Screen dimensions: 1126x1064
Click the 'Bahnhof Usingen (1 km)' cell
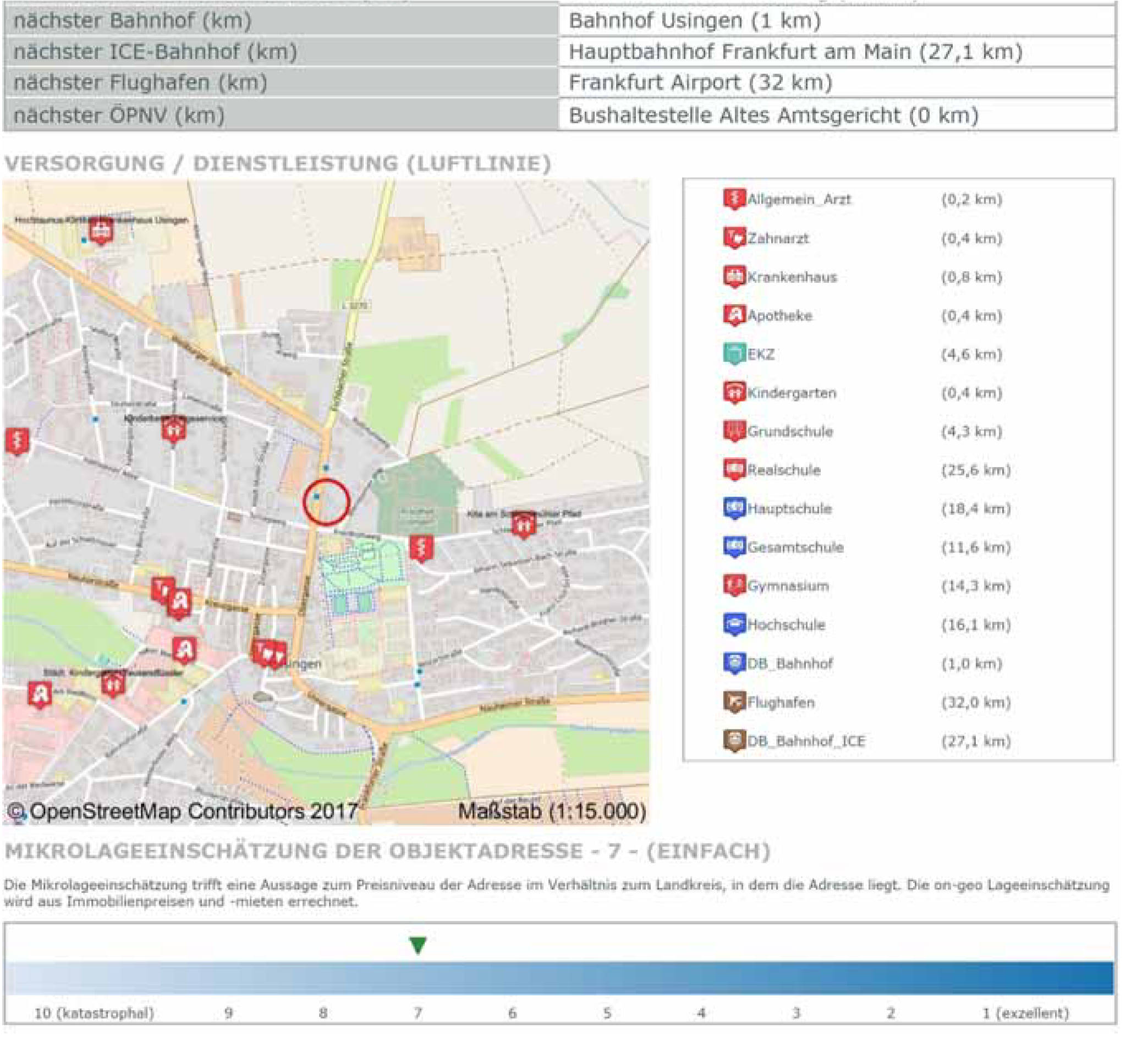point(837,20)
